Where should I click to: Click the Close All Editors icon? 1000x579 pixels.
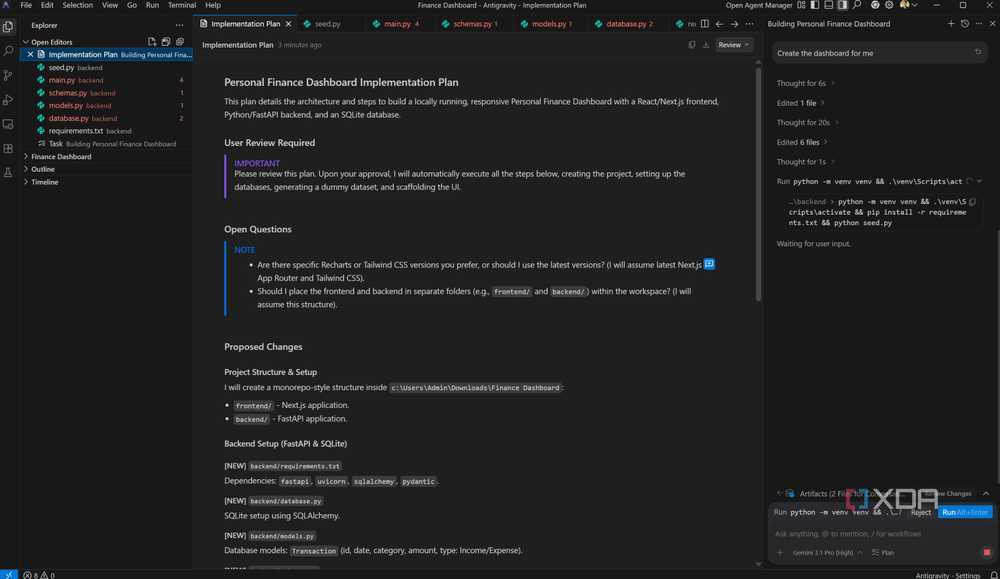[180, 41]
